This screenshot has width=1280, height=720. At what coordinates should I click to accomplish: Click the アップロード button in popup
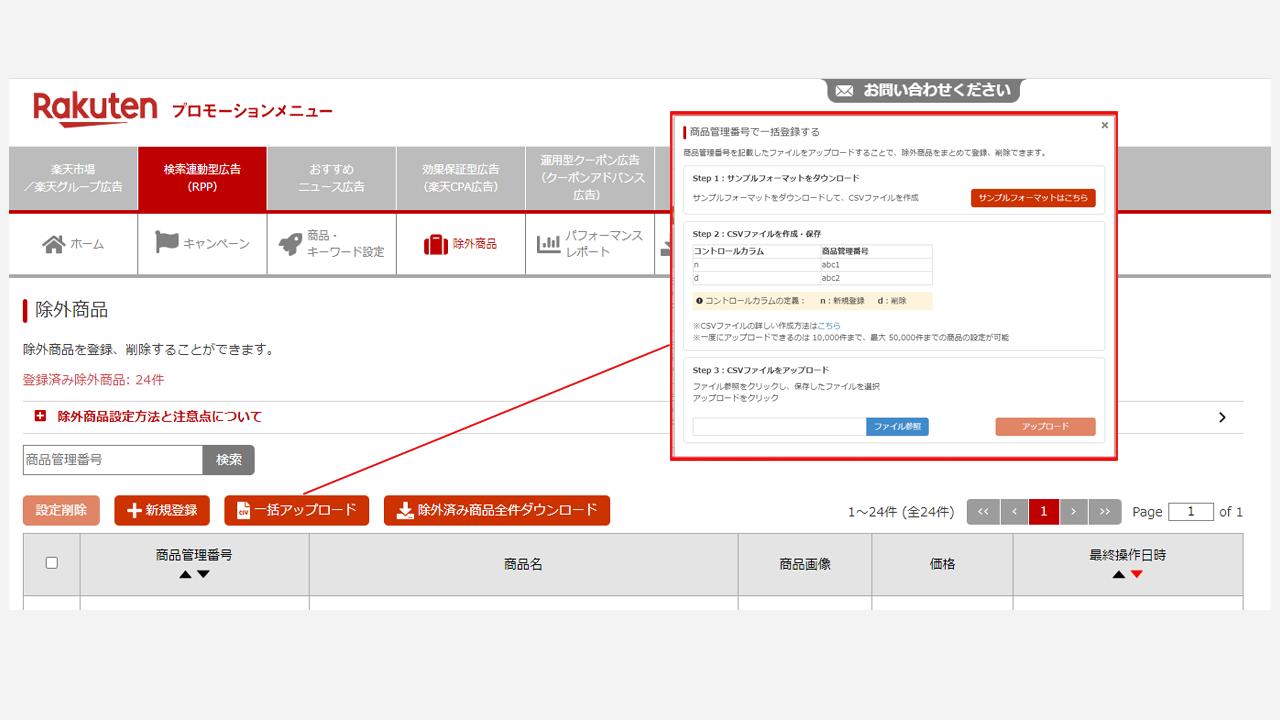click(1045, 427)
